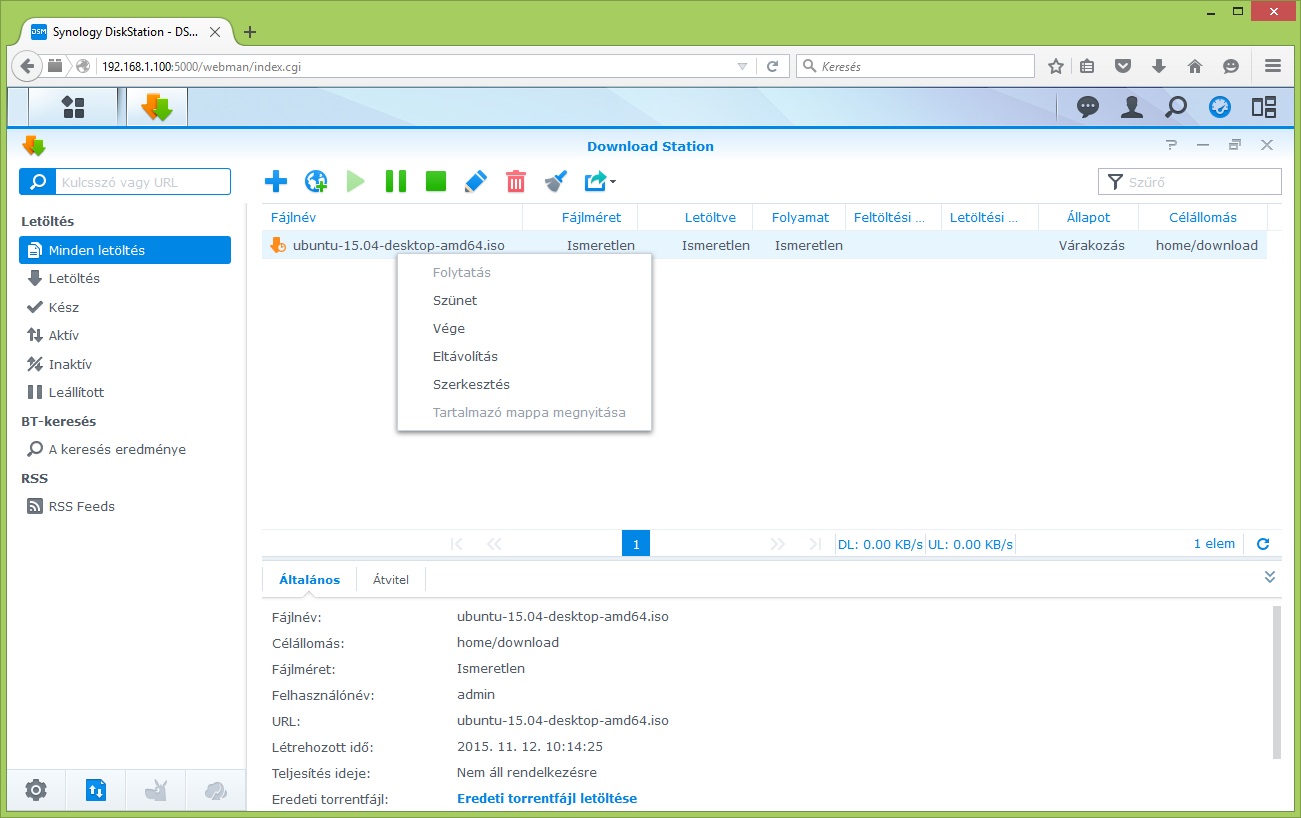Click the Szűrő filter field

pos(1190,182)
